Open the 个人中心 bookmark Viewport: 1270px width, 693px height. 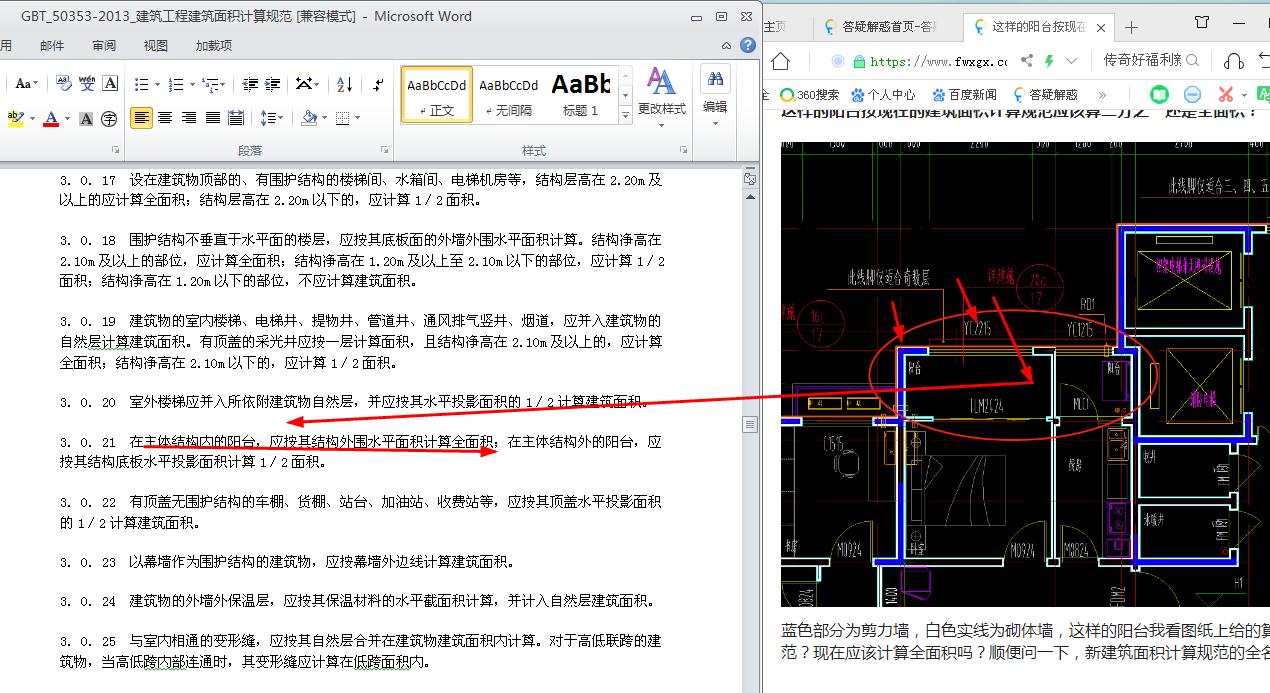coord(883,94)
